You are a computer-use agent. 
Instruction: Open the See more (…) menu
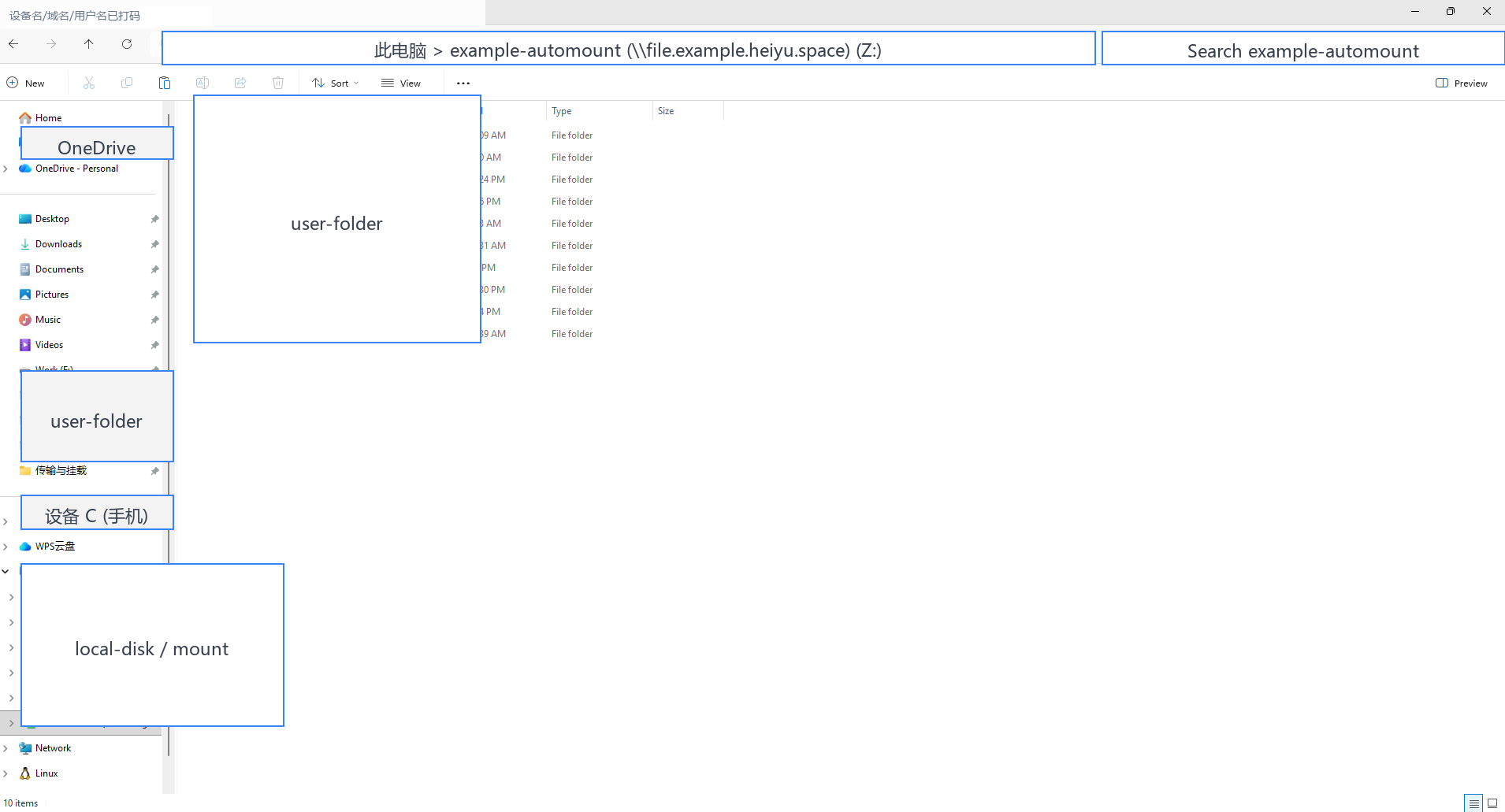point(463,83)
